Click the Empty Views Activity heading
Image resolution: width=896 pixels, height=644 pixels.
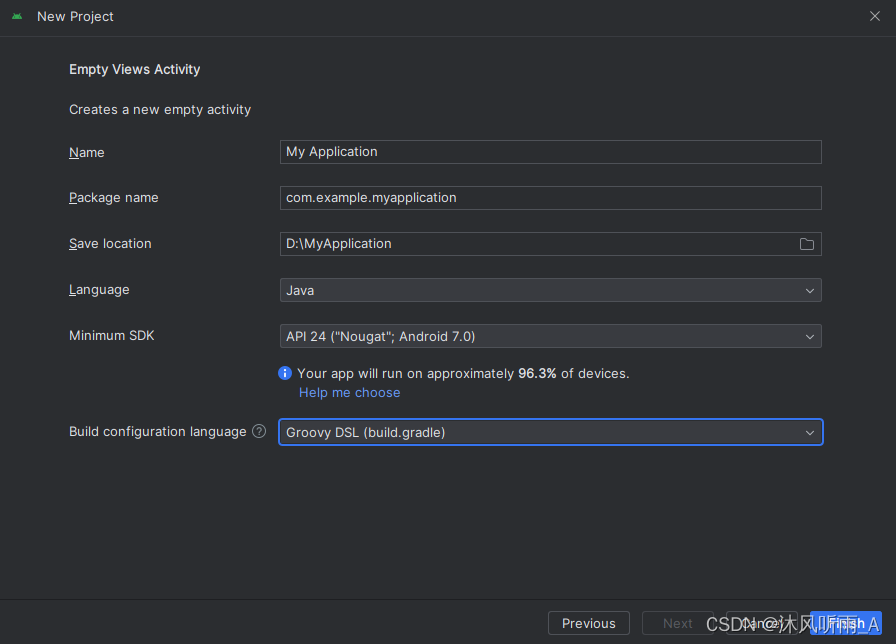[134, 69]
